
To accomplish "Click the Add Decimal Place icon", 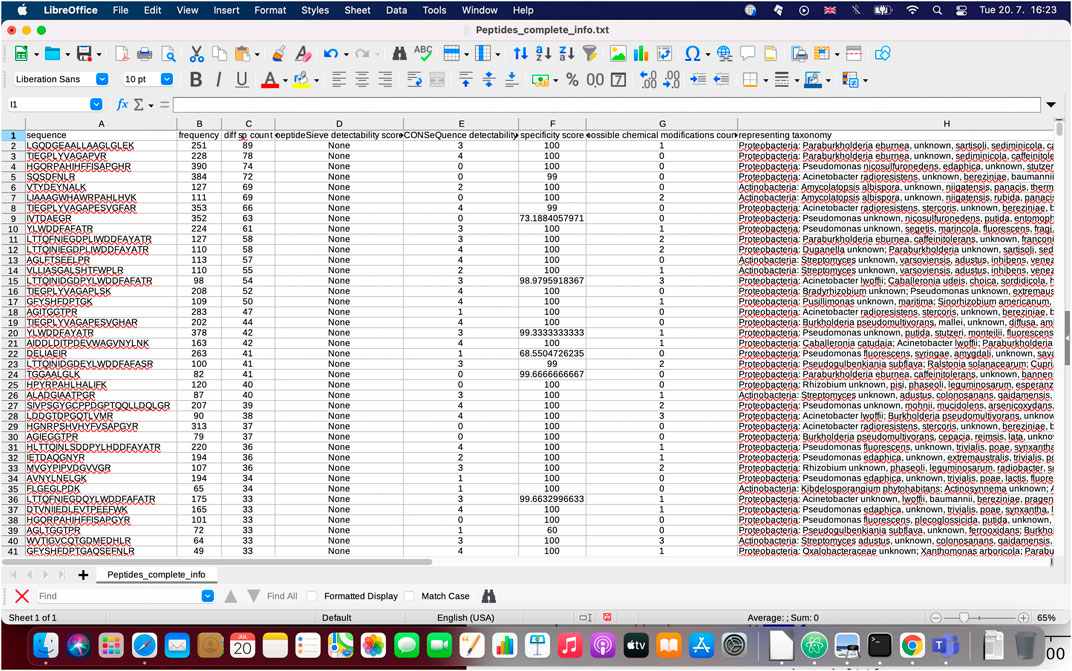I will [x=648, y=80].
